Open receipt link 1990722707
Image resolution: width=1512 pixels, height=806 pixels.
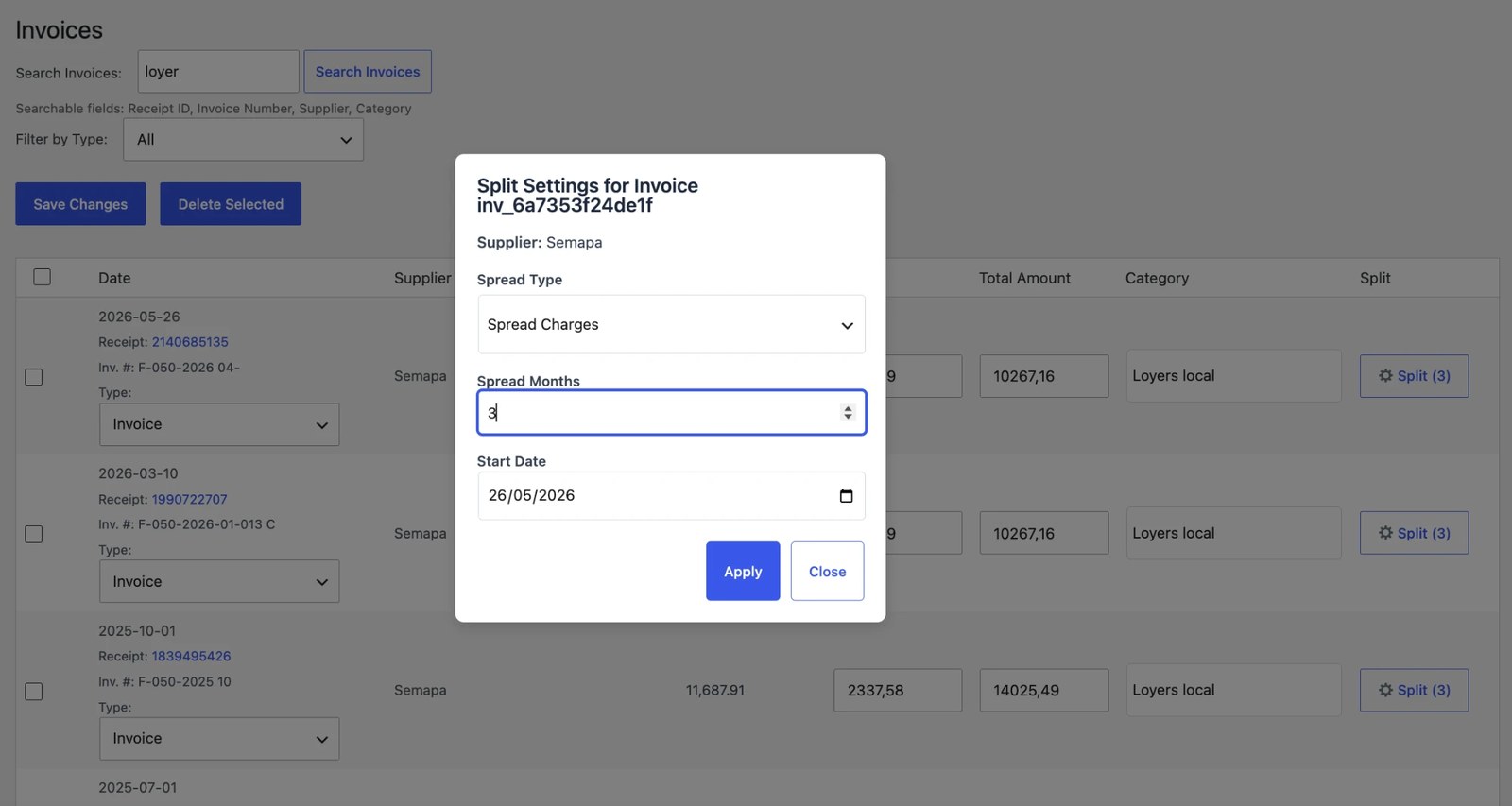click(190, 499)
